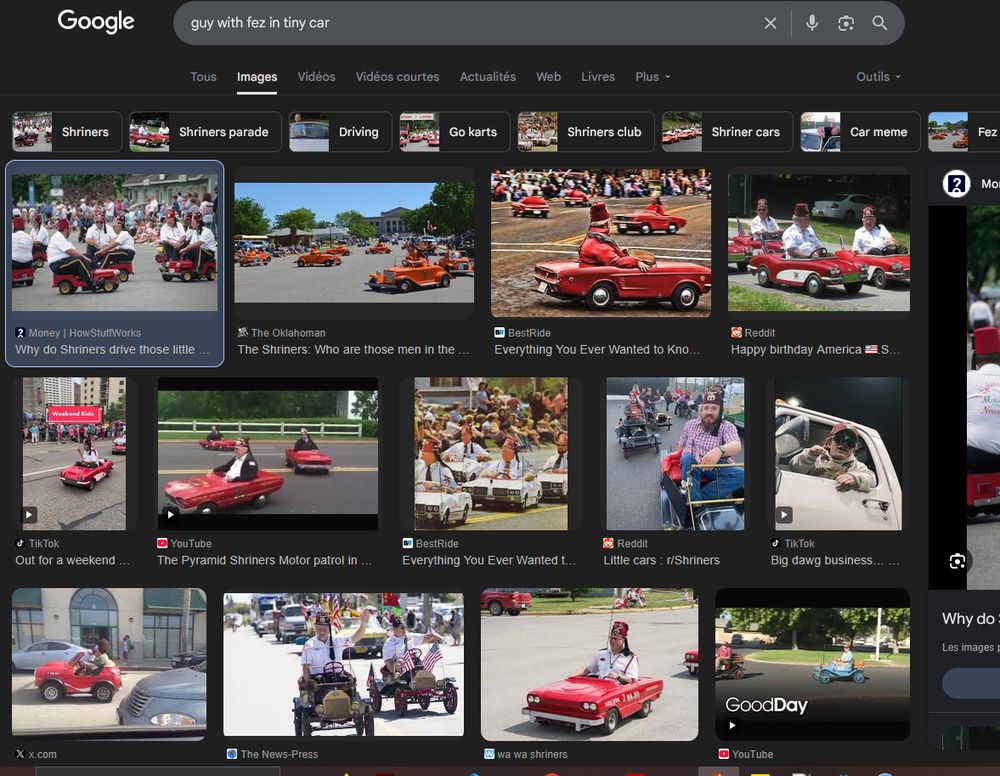
Task: Start voice search with microphone icon
Action: pyautogui.click(x=812, y=23)
